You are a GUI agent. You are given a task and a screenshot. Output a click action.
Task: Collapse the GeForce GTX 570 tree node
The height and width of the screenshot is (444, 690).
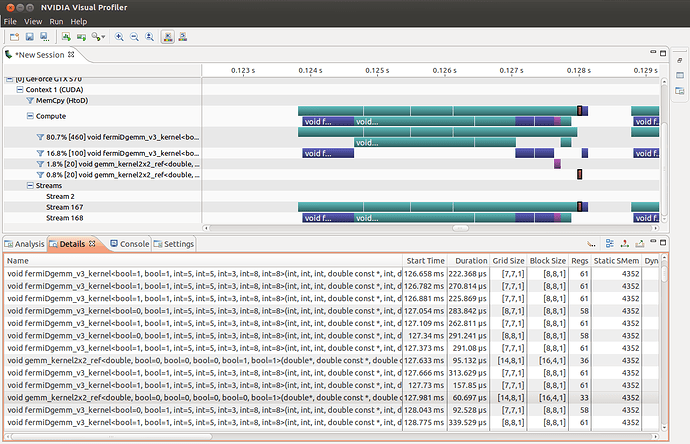(x=9, y=79)
